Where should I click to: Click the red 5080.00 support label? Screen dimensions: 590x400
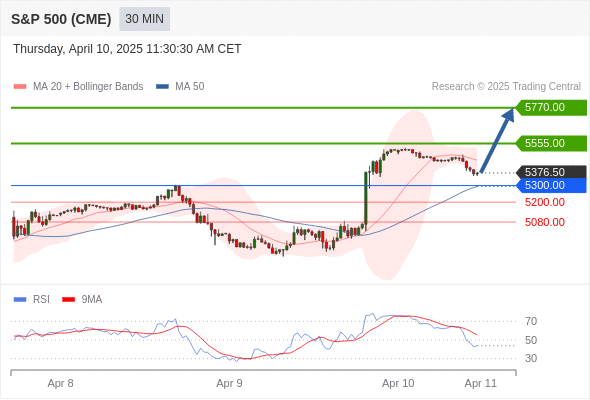pos(544,222)
